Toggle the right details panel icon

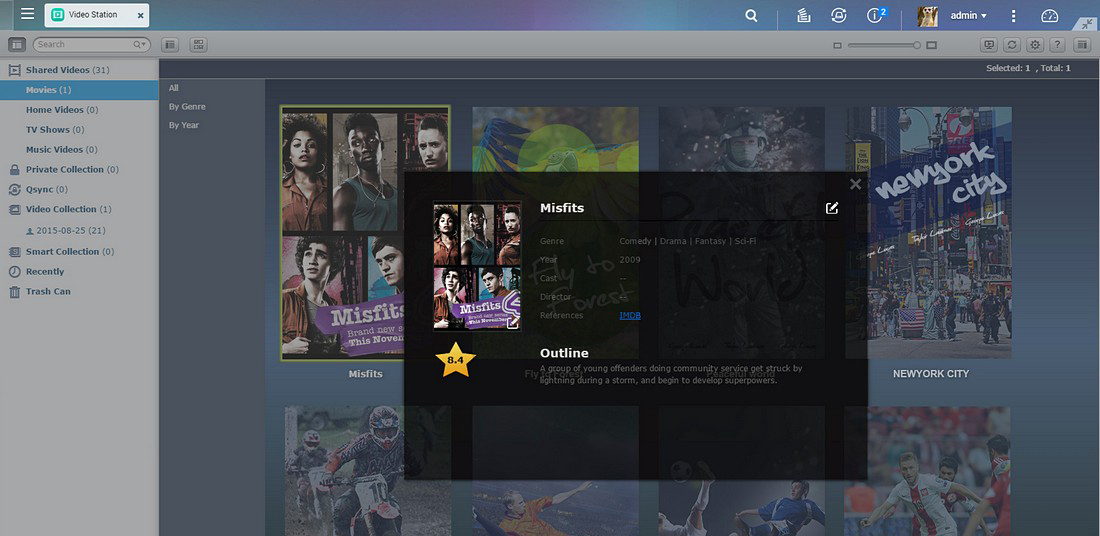tap(1081, 44)
